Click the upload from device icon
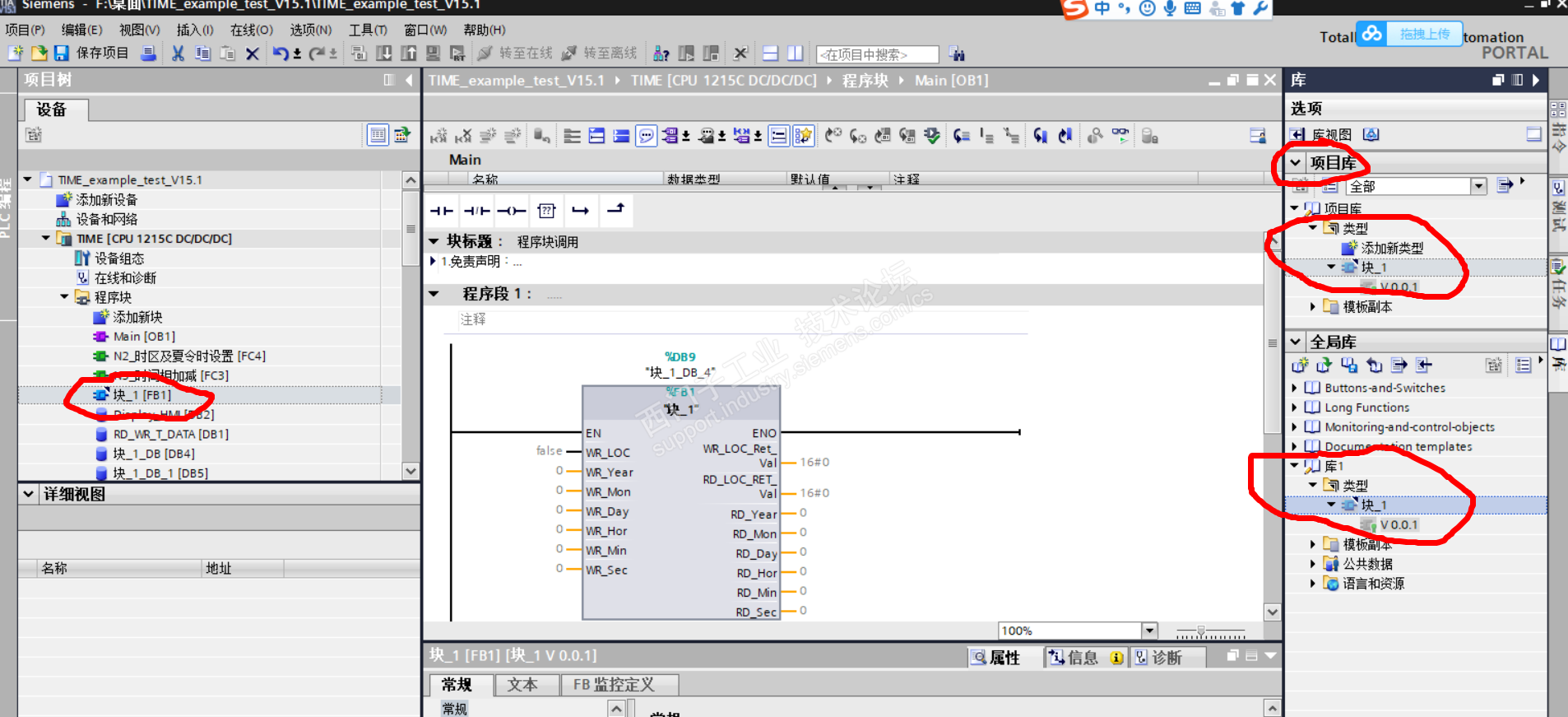 408,54
